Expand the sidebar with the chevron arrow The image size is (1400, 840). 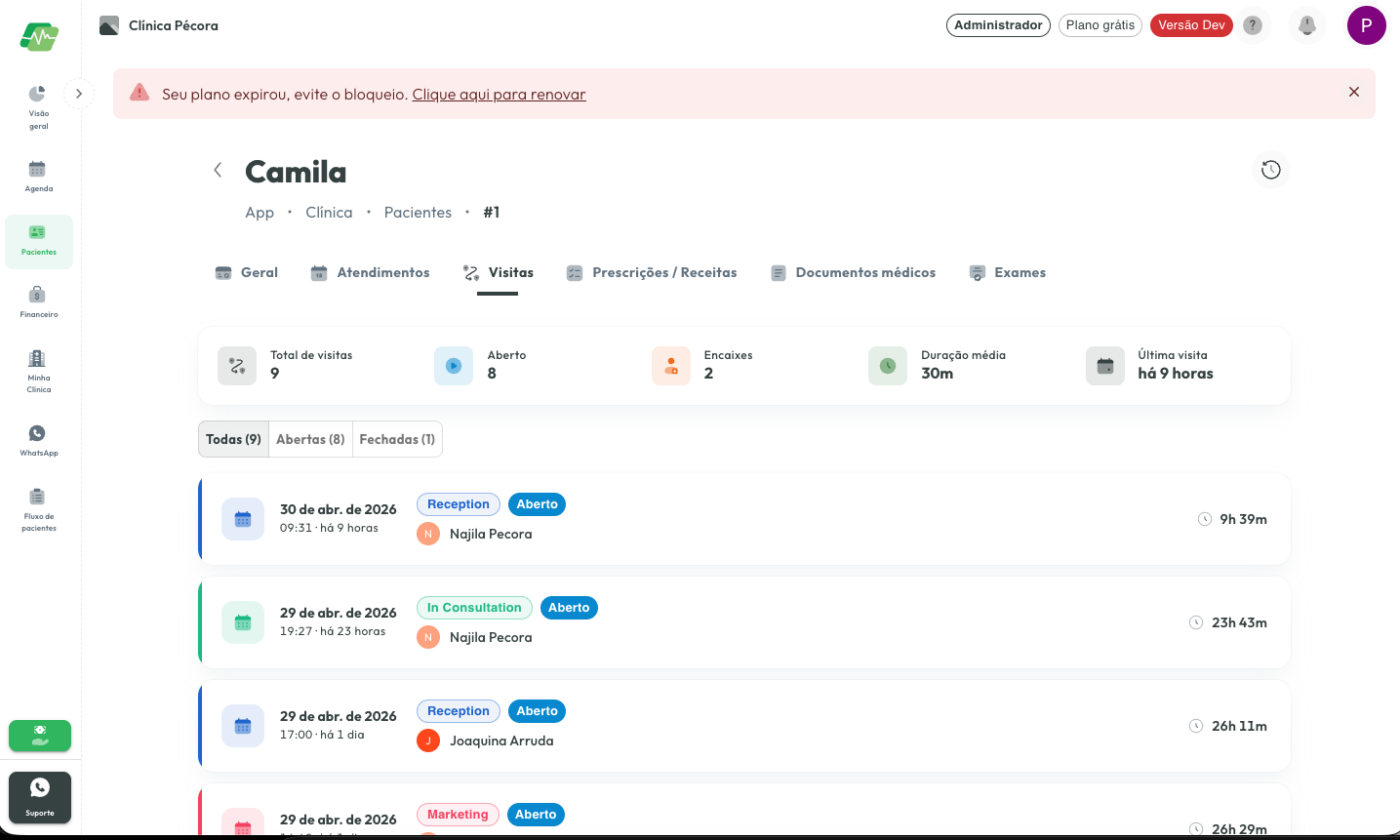[x=79, y=94]
